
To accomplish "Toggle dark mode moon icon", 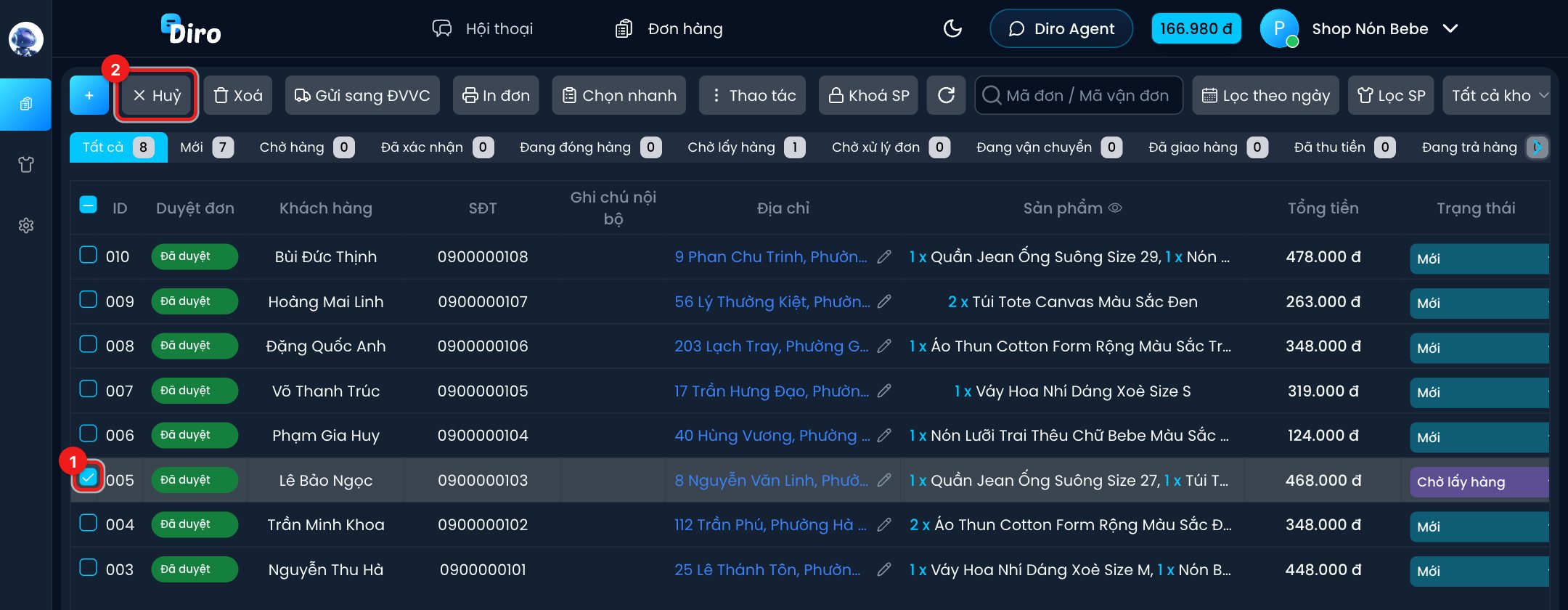I will pos(952,28).
